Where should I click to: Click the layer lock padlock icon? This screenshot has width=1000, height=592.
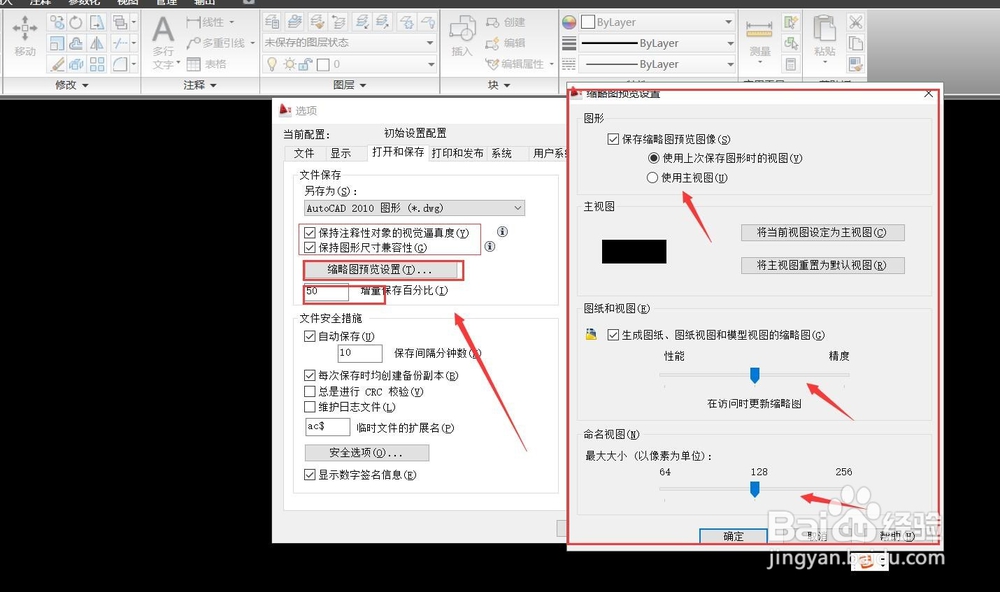pyautogui.click(x=306, y=64)
